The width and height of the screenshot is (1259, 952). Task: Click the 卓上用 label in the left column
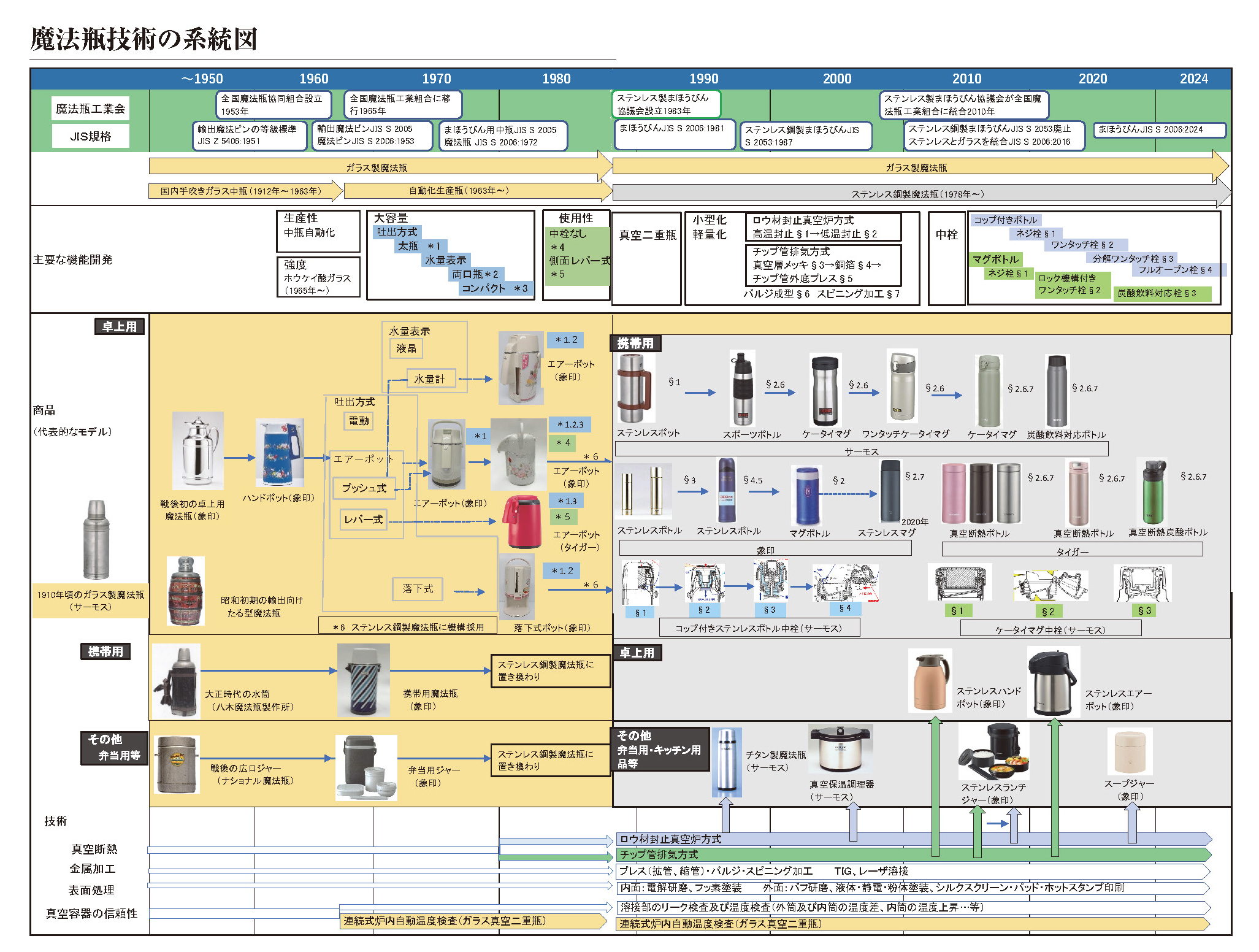pos(120,326)
